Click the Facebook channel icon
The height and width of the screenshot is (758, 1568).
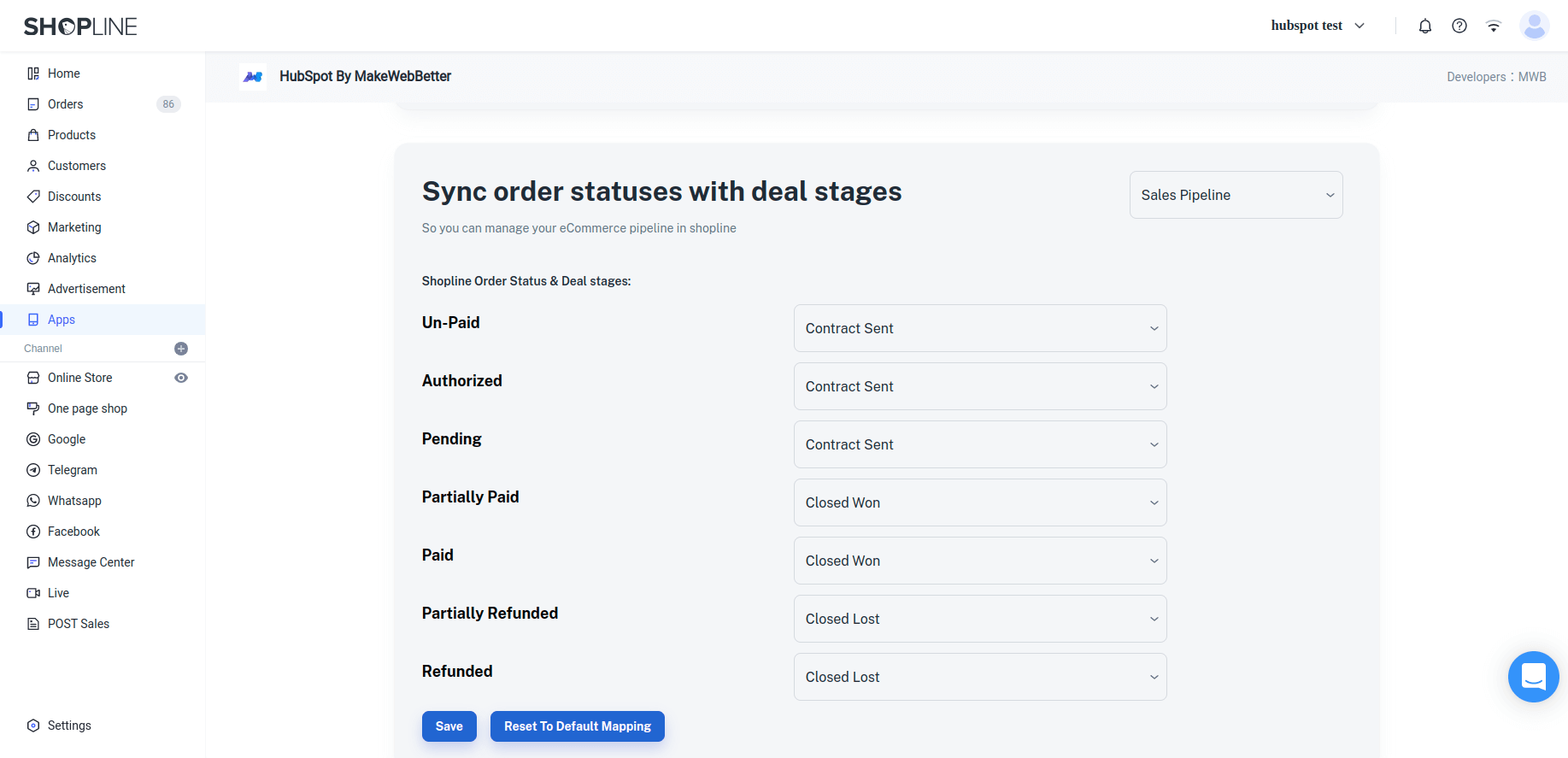pyautogui.click(x=33, y=532)
